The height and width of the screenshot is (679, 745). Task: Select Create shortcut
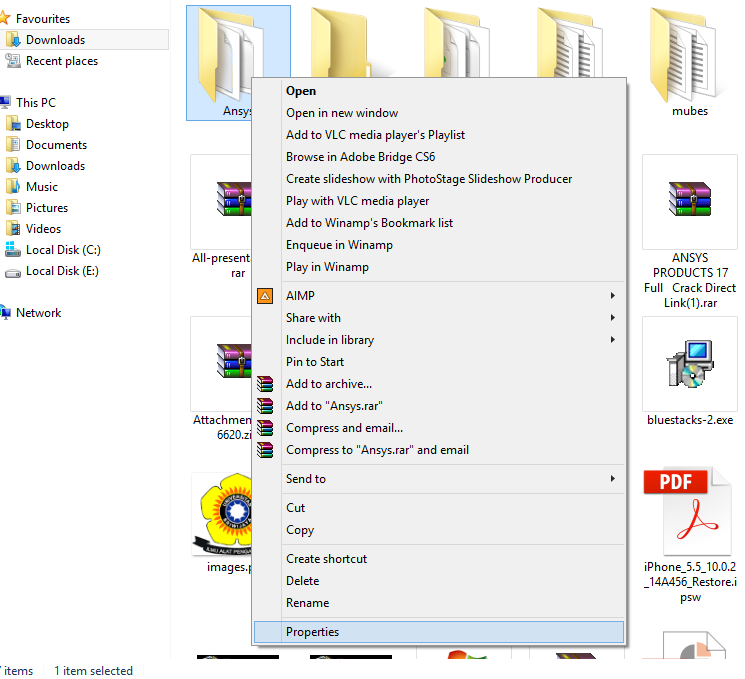439,559
